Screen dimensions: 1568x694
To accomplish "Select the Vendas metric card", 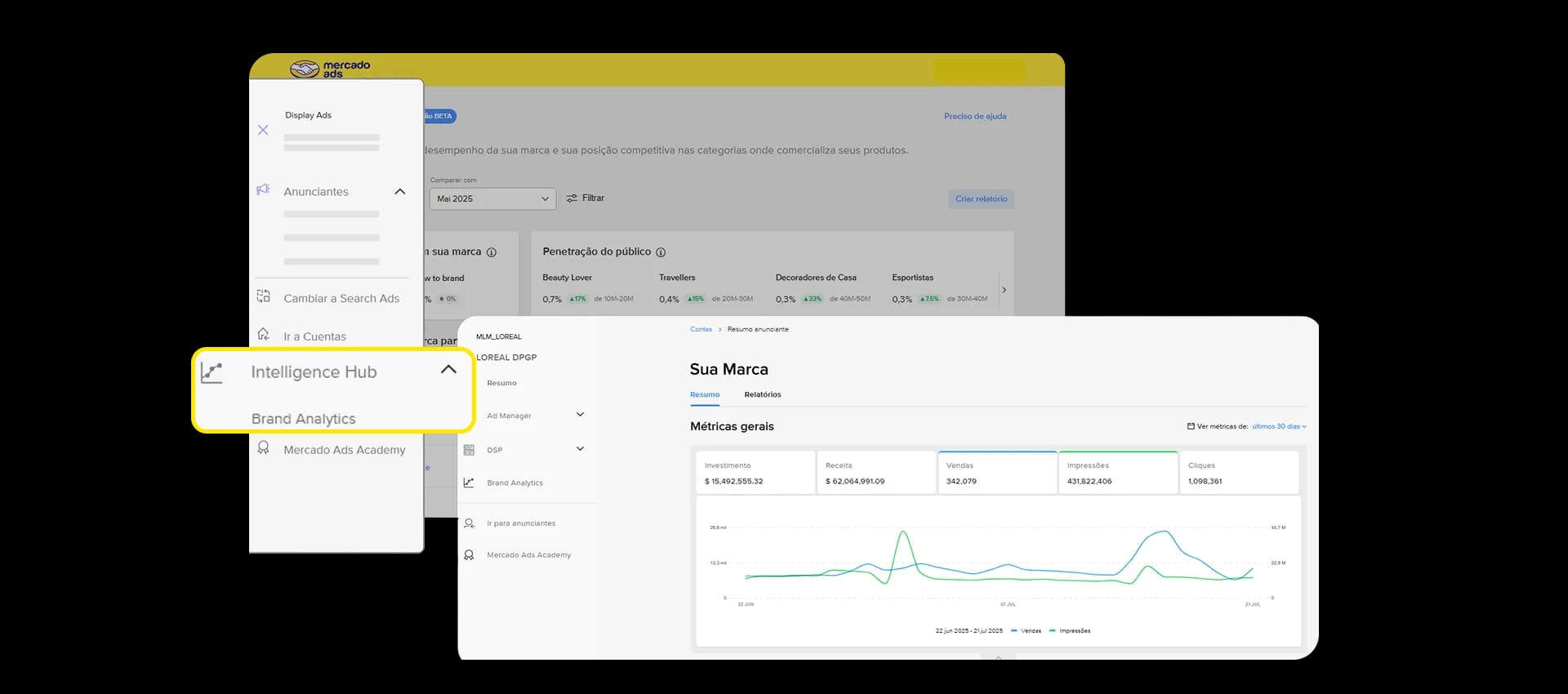I will point(997,473).
